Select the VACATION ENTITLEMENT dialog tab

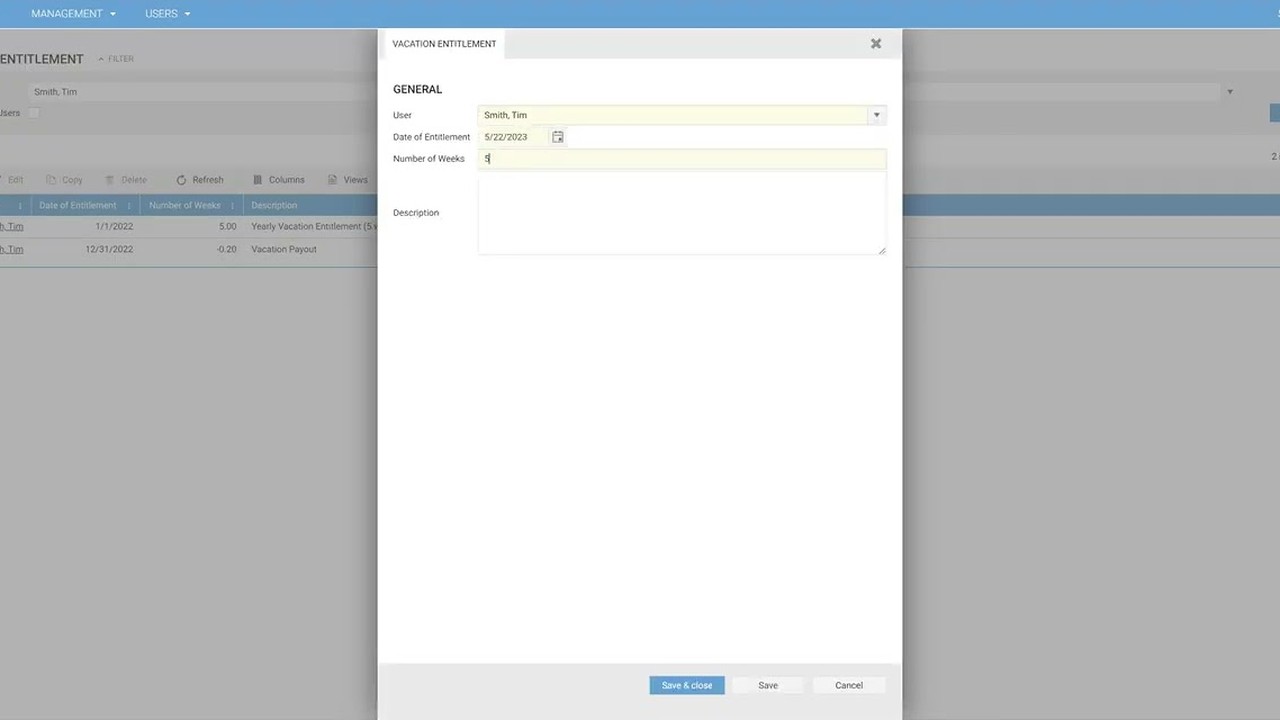pyautogui.click(x=444, y=44)
